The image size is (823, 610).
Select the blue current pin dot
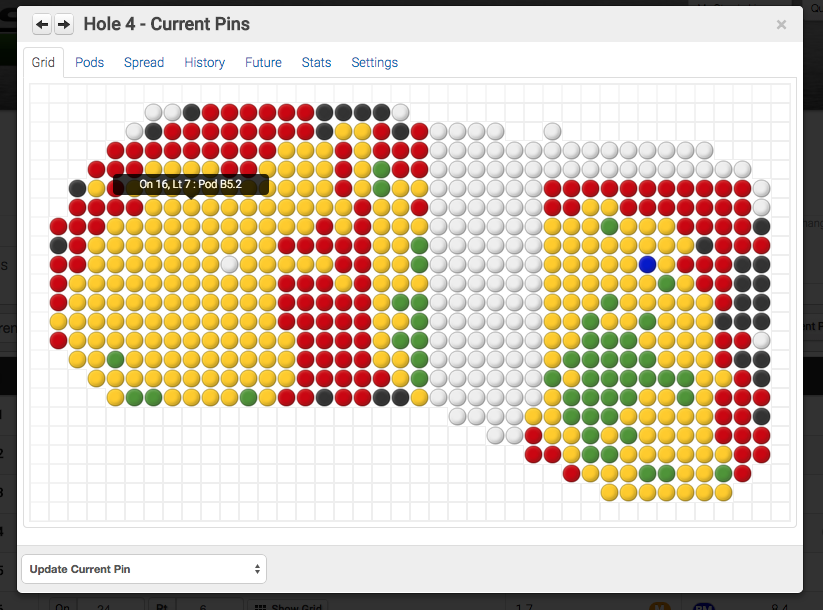coord(647,264)
